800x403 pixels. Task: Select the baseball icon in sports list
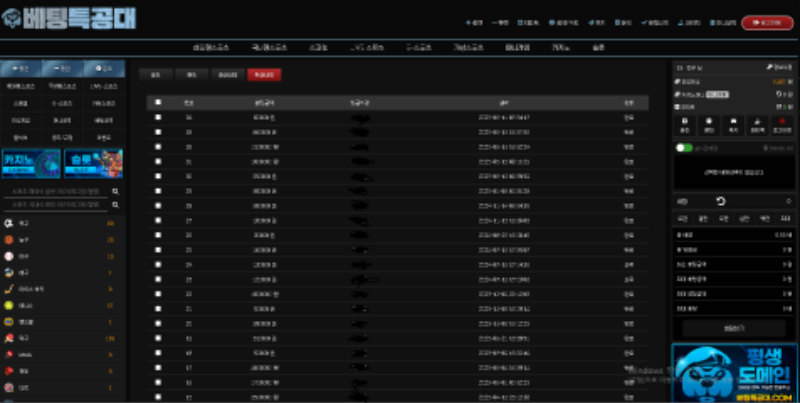[9, 256]
